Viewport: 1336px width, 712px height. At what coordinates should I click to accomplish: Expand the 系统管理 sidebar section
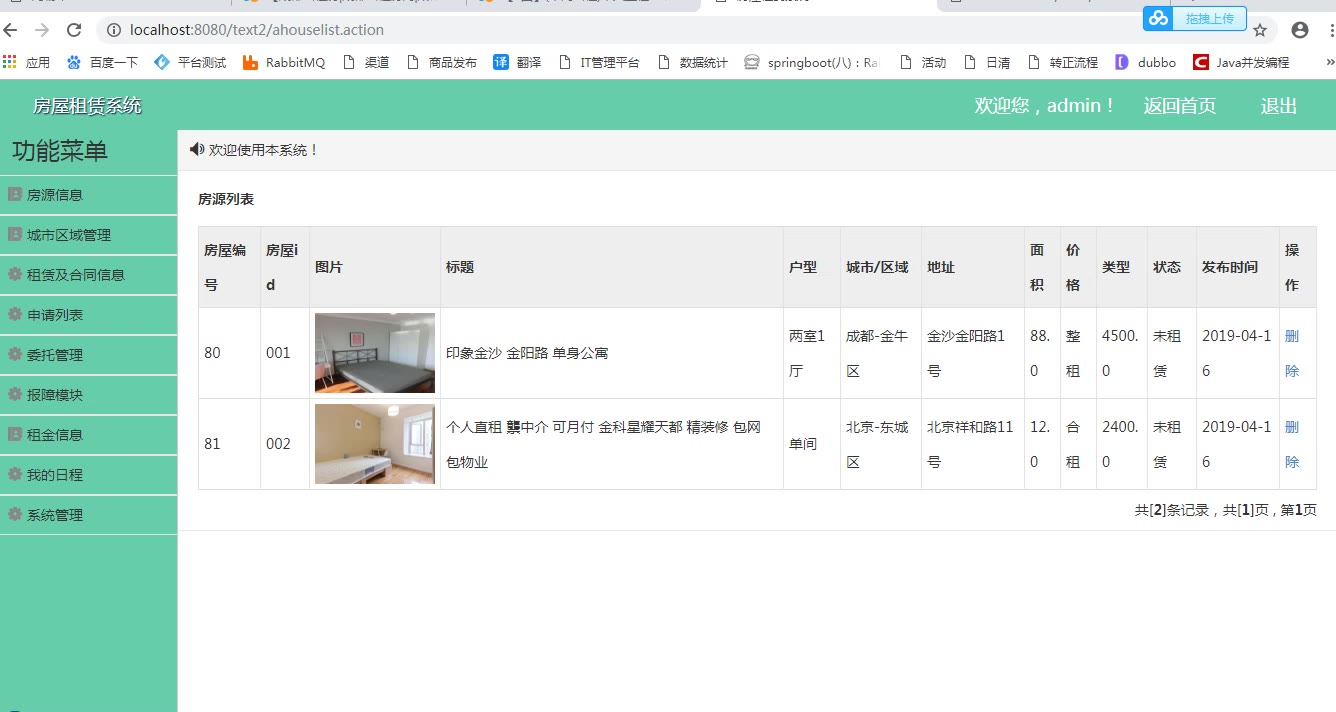[x=54, y=515]
